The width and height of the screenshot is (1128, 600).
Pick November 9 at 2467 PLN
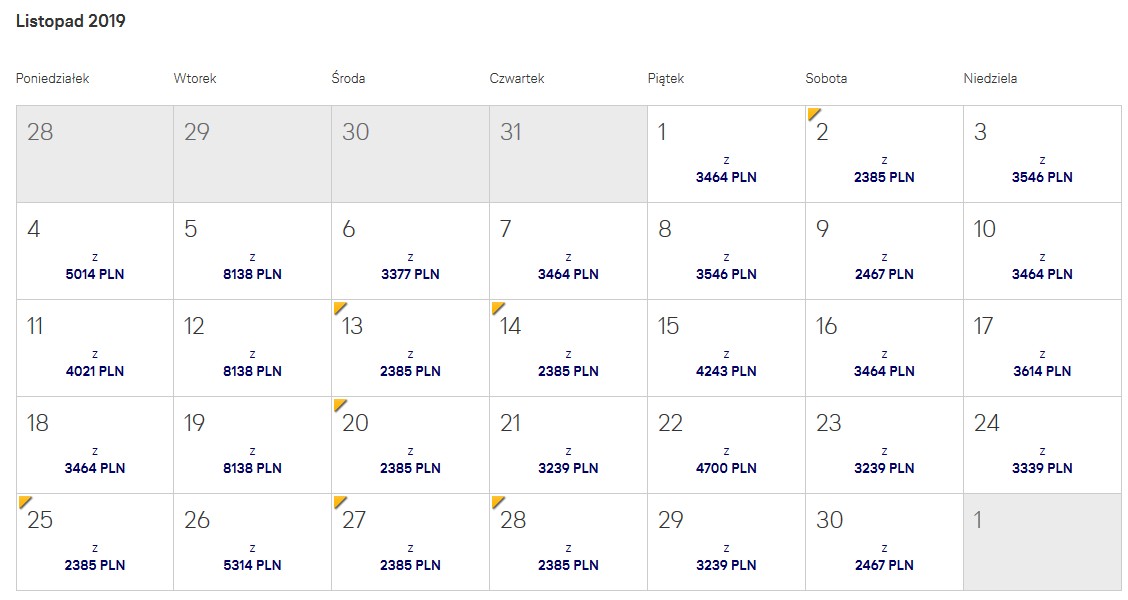884,251
